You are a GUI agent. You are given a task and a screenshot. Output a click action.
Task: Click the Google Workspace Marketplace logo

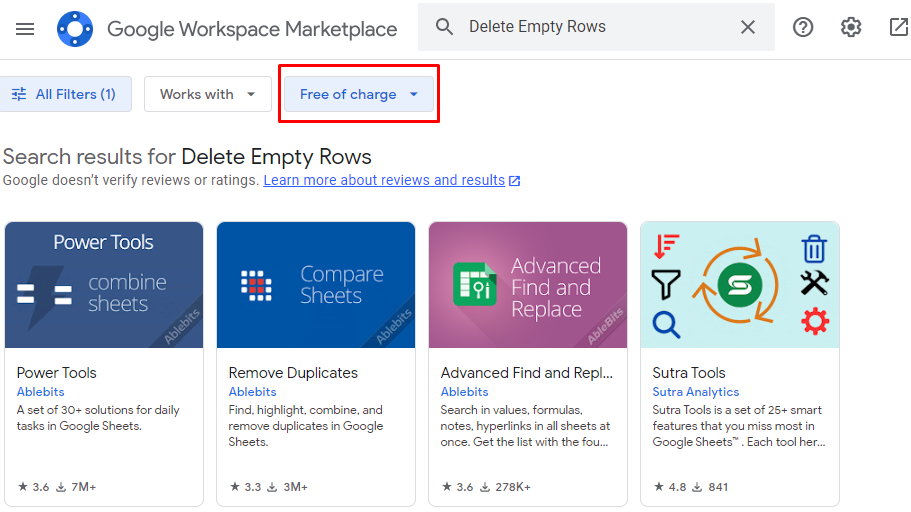click(x=75, y=28)
